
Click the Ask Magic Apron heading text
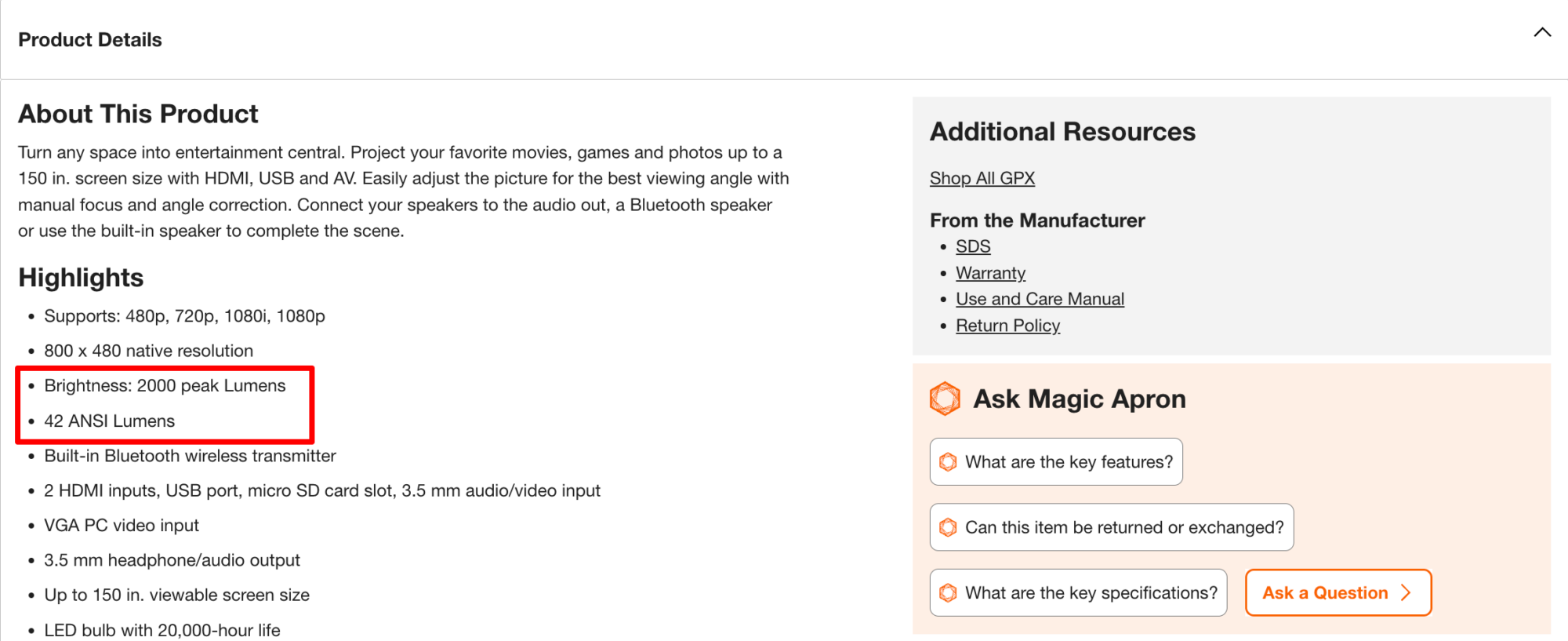pos(1079,399)
